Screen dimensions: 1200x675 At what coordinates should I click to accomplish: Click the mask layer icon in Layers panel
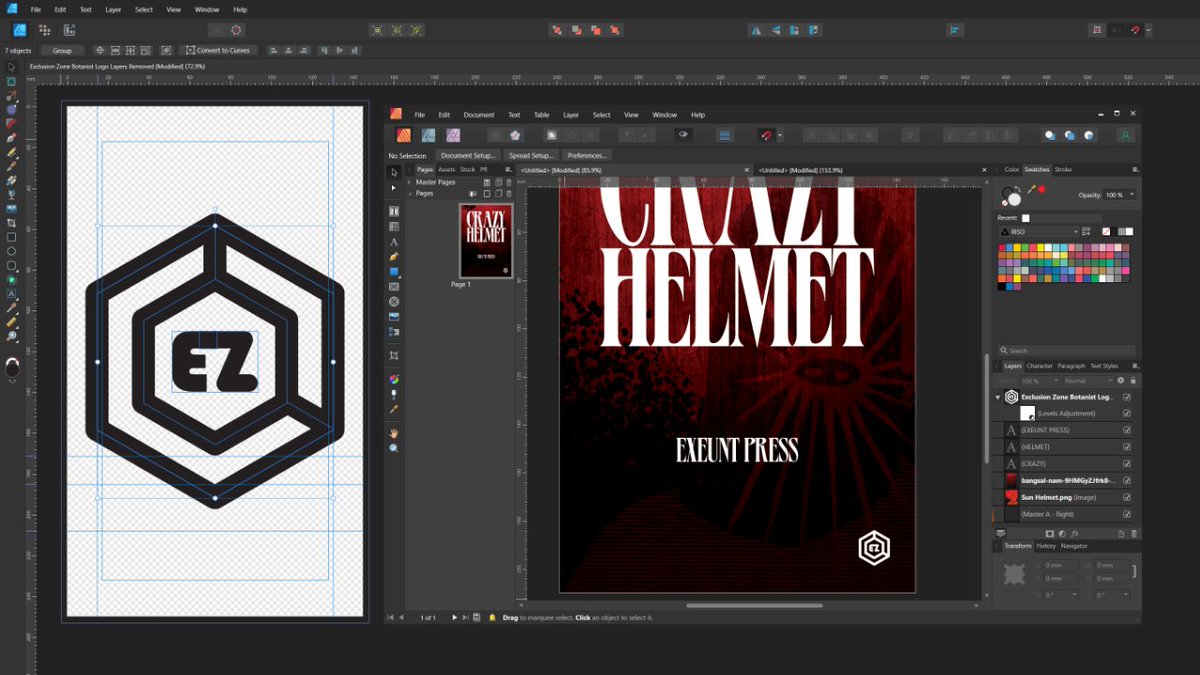pyautogui.click(x=1049, y=534)
